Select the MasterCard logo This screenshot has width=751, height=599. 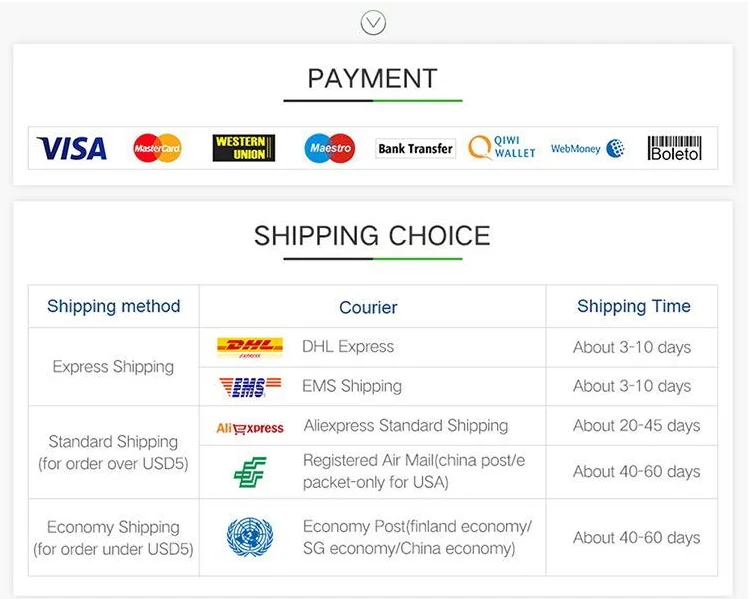click(x=157, y=149)
